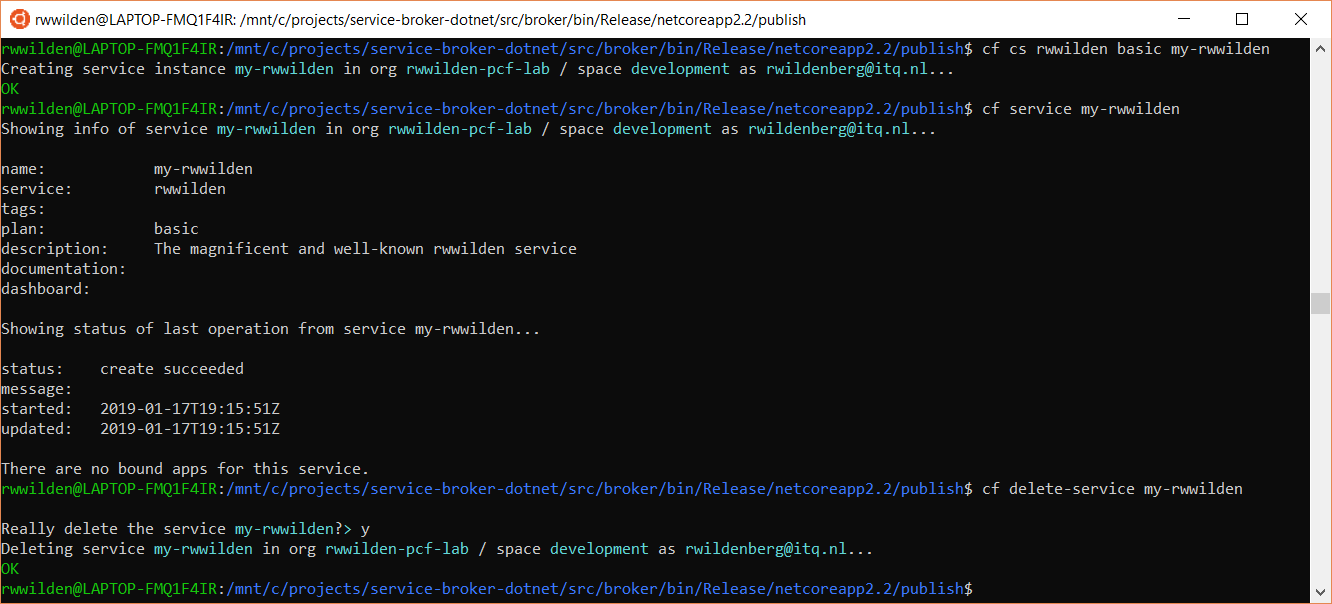The height and width of the screenshot is (604, 1332).
Task: Click the 'The magnificent and well-known rwwilden service' text
Action: click(365, 249)
